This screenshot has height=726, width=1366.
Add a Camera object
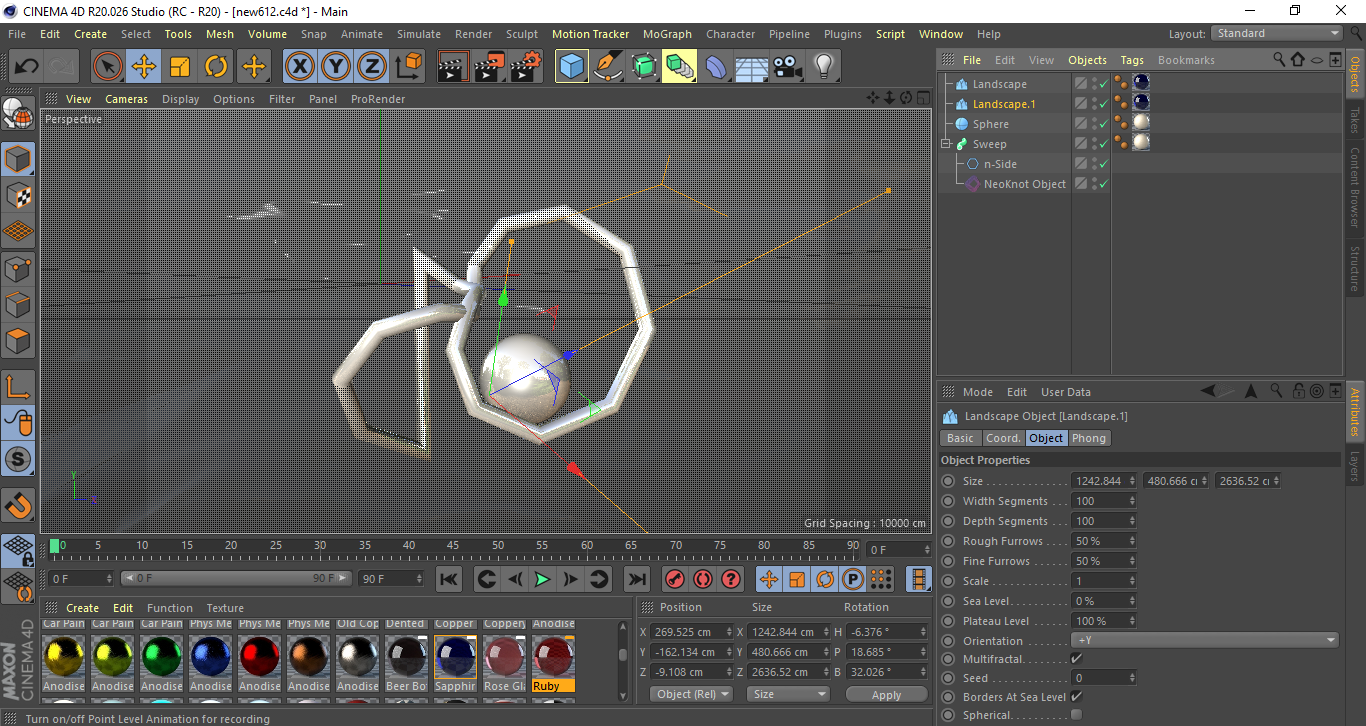(787, 67)
